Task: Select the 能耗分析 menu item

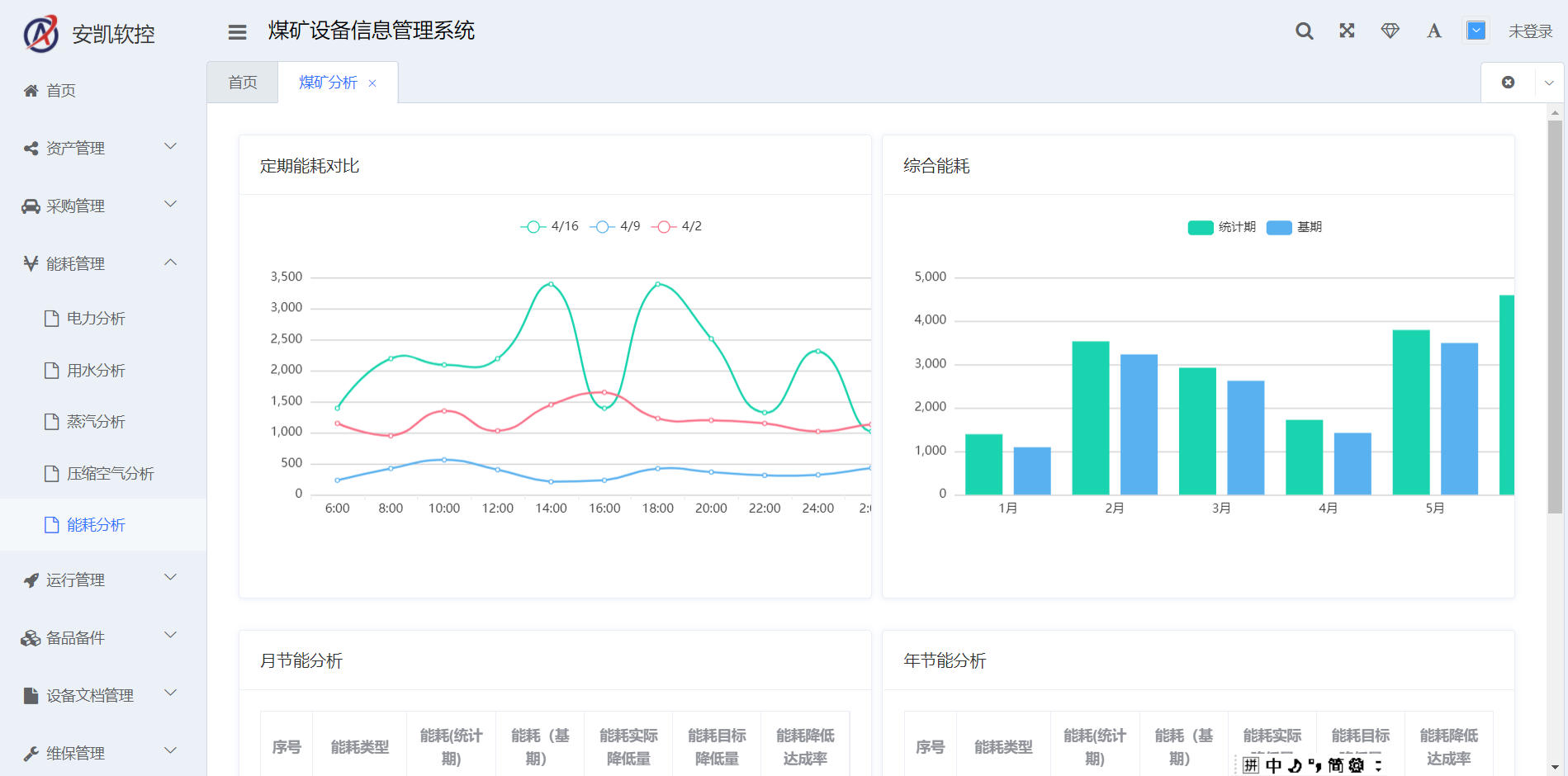Action: click(103, 525)
